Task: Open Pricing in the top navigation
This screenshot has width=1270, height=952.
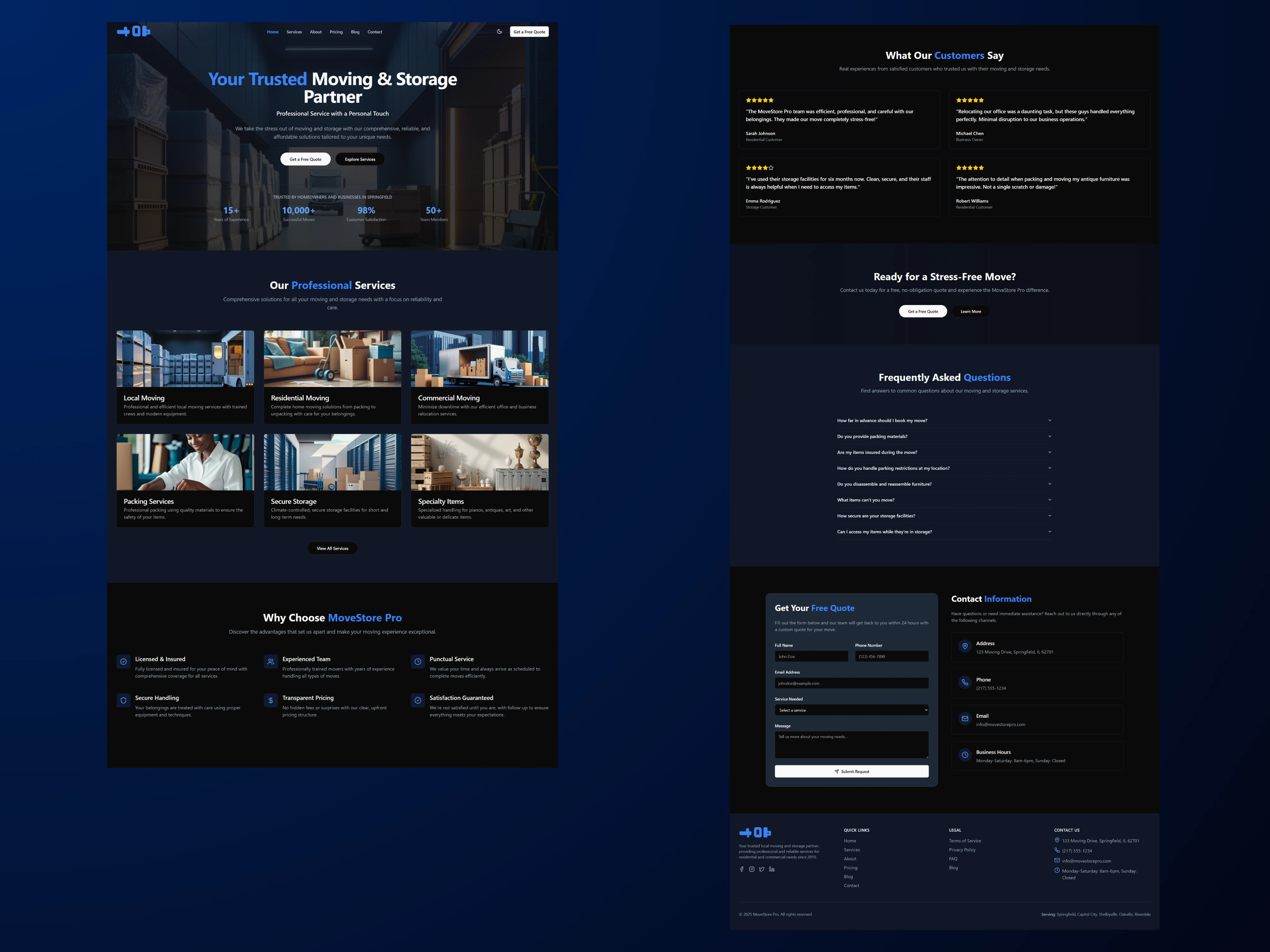Action: pos(337,32)
